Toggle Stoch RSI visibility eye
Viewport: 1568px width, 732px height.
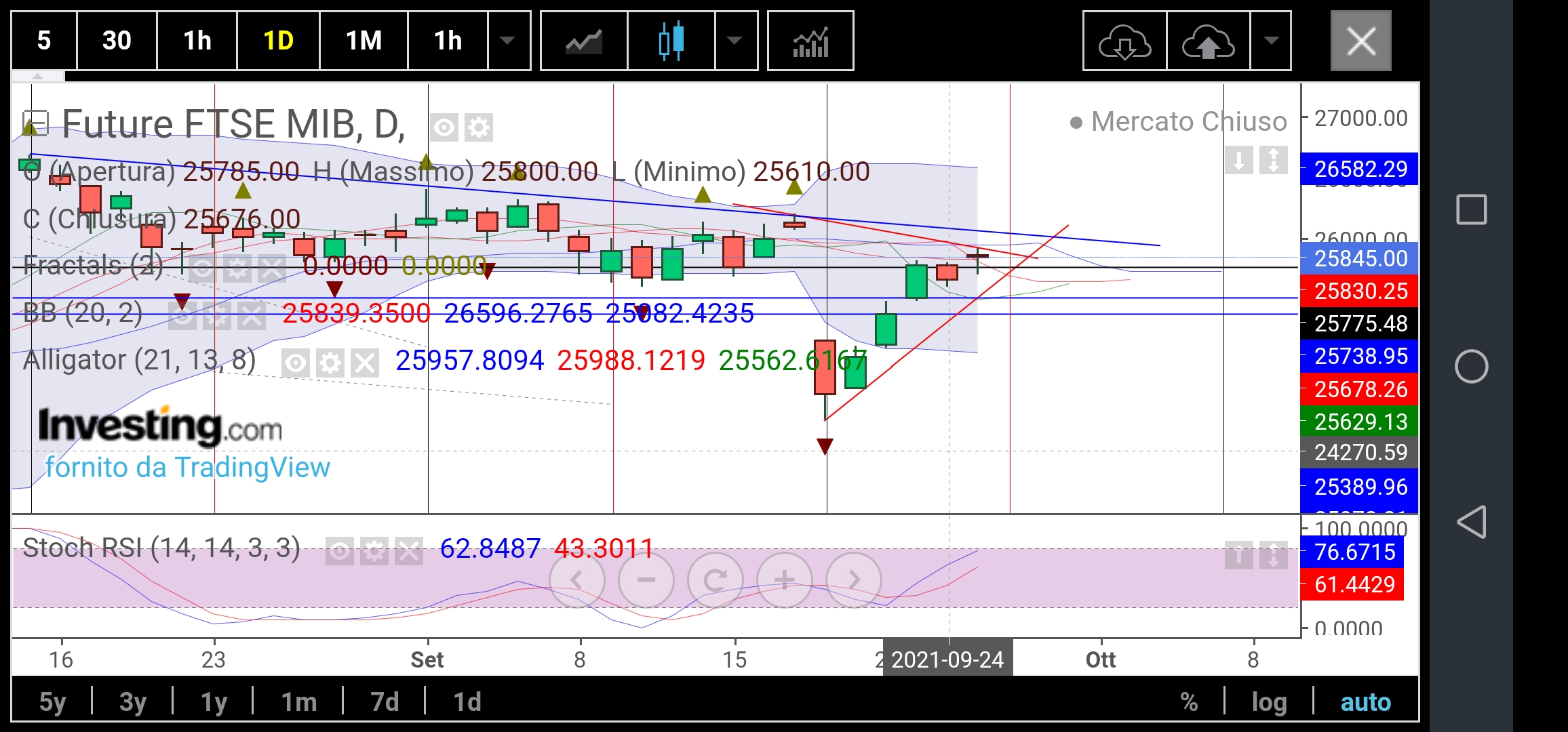pos(340,552)
